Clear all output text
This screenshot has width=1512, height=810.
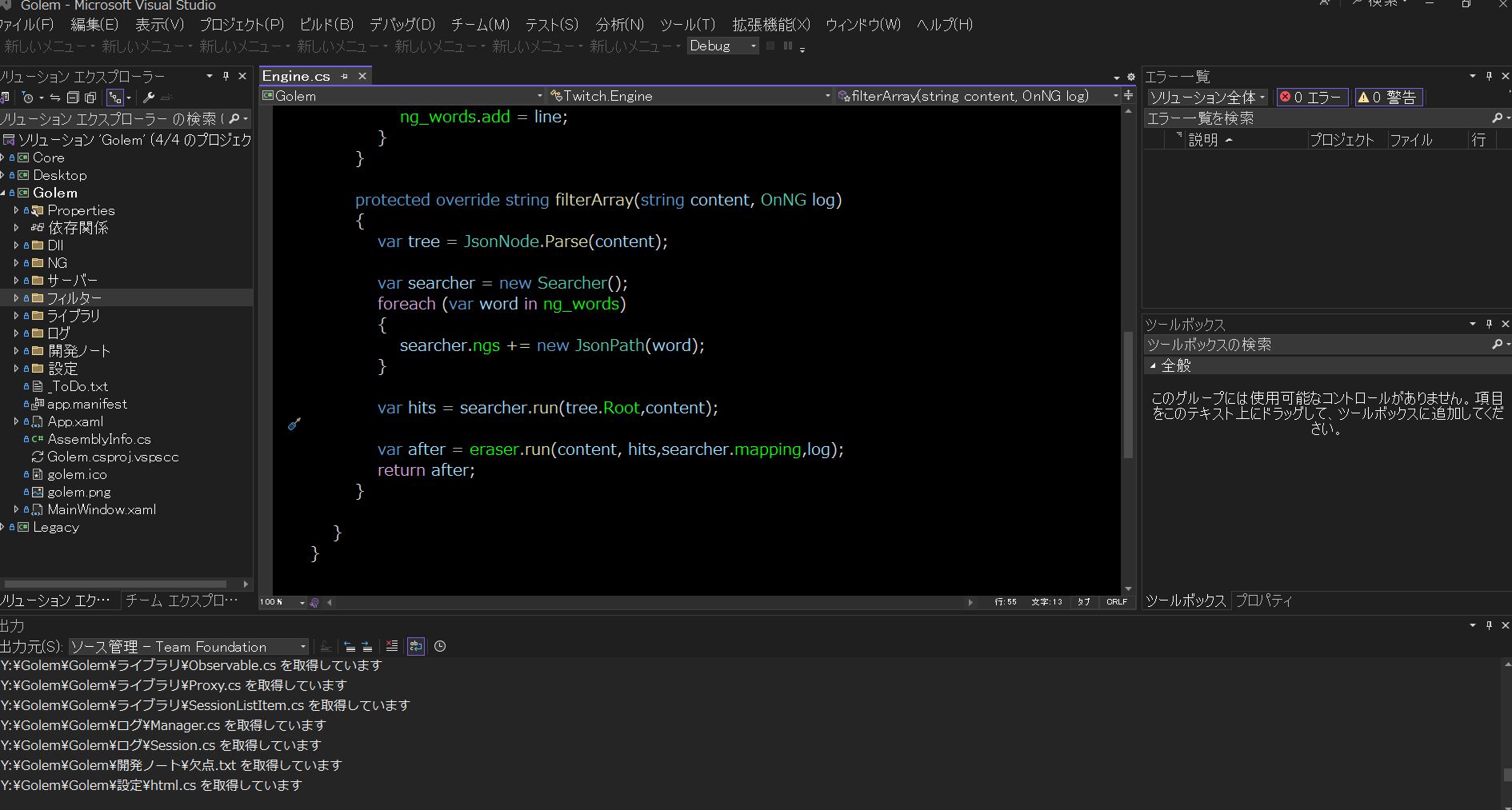(391, 646)
